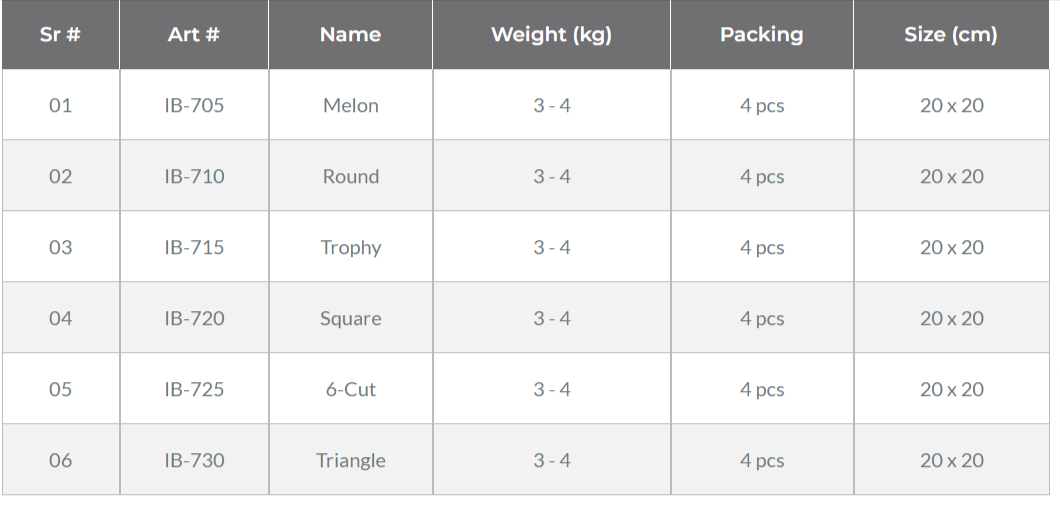Click article number IB-720
This screenshot has height=508, width=1060.
click(194, 318)
